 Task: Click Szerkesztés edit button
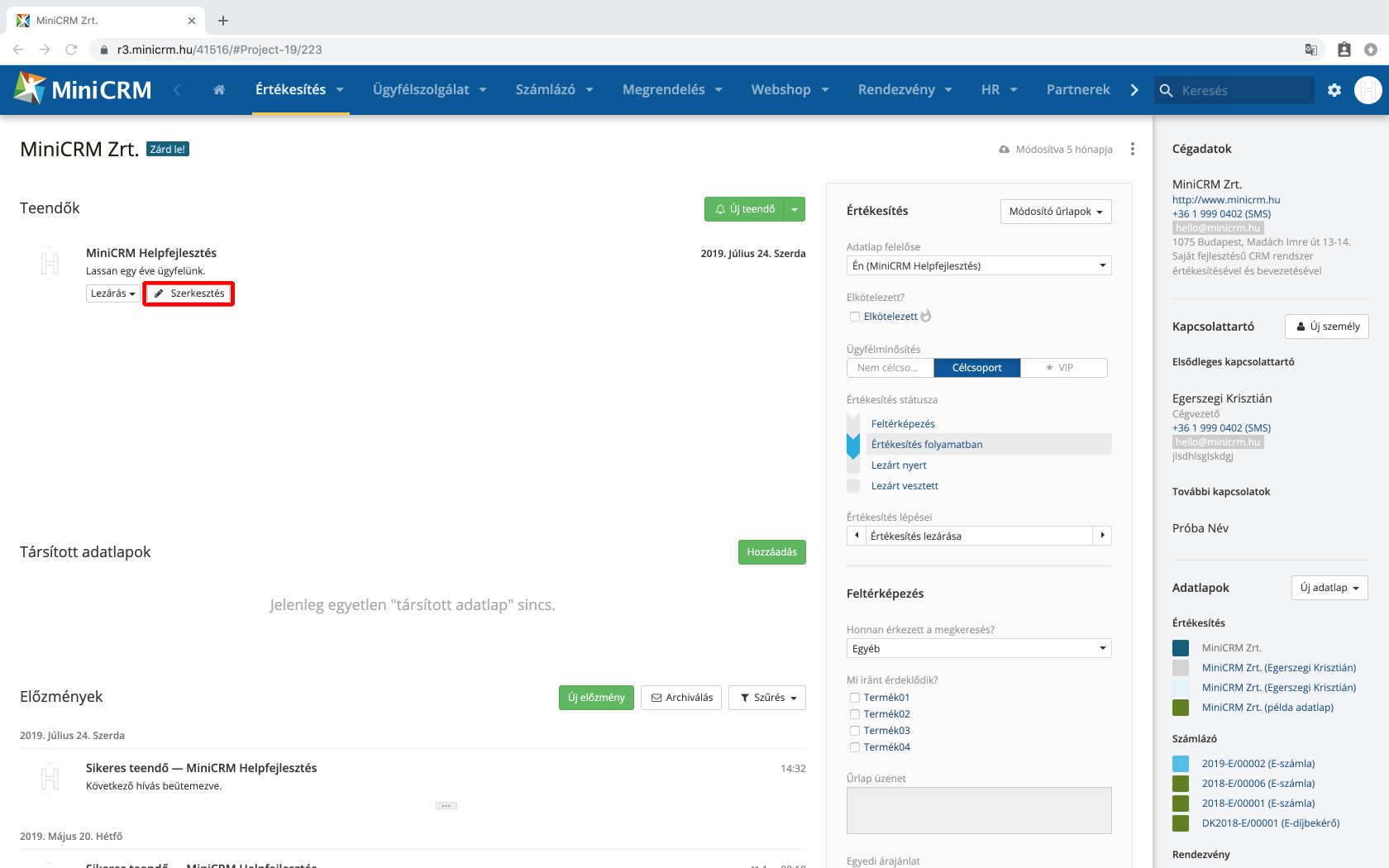pos(189,293)
